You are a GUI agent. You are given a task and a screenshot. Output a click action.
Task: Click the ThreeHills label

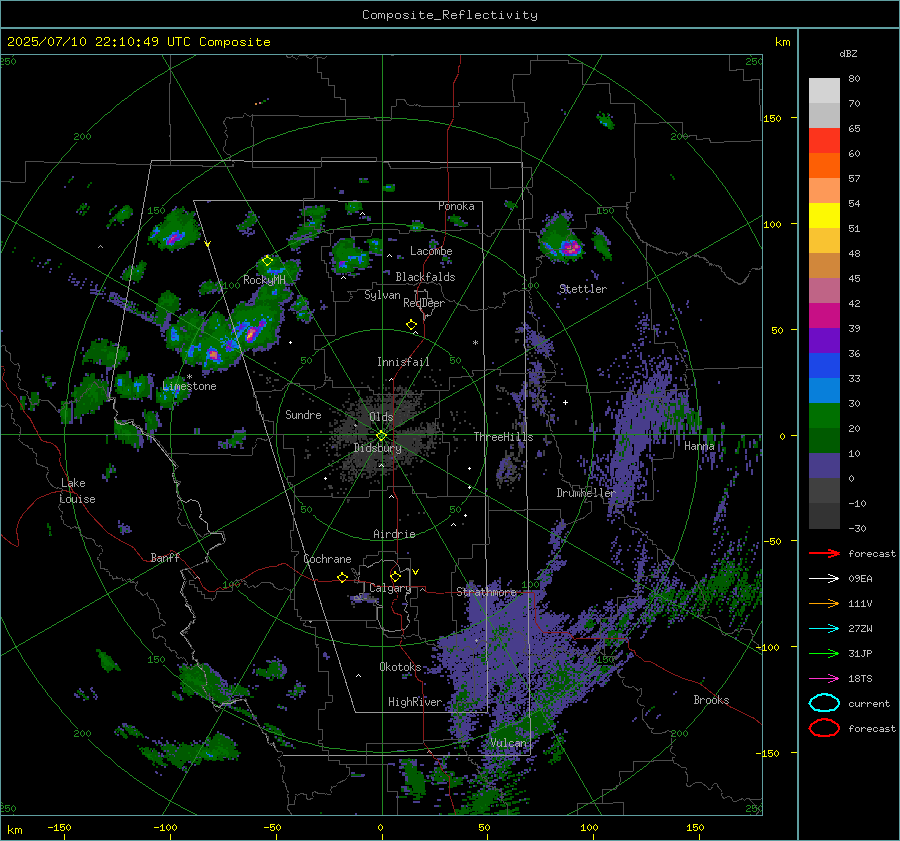pos(503,437)
